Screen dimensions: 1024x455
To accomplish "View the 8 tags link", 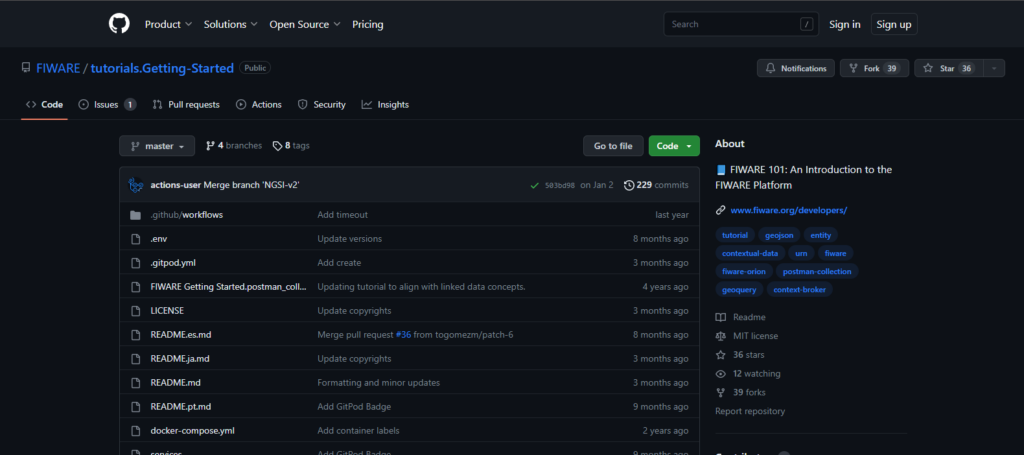I will pos(291,146).
